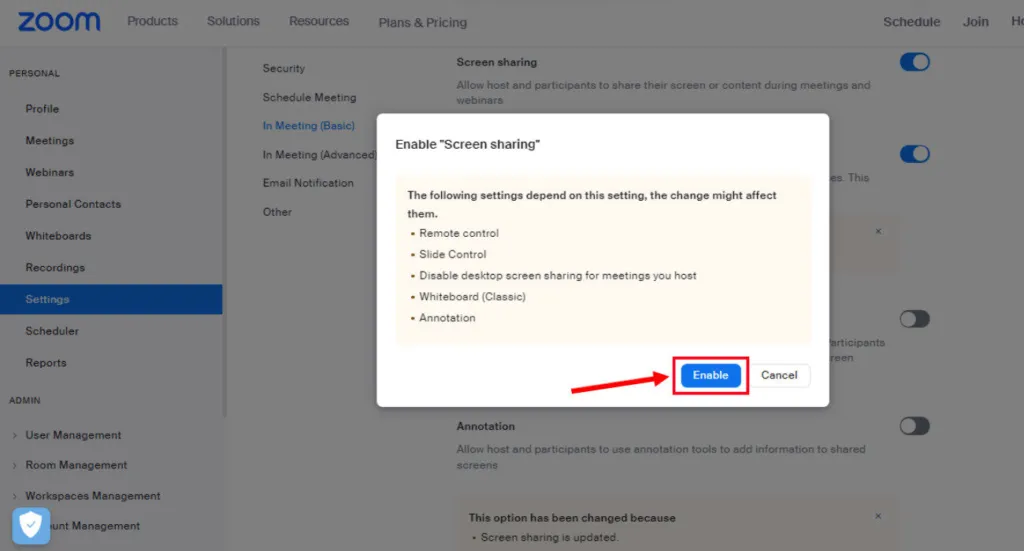Screen dimensions: 1024x551
Task: Select the Schedule Meeting section
Action: (x=310, y=97)
